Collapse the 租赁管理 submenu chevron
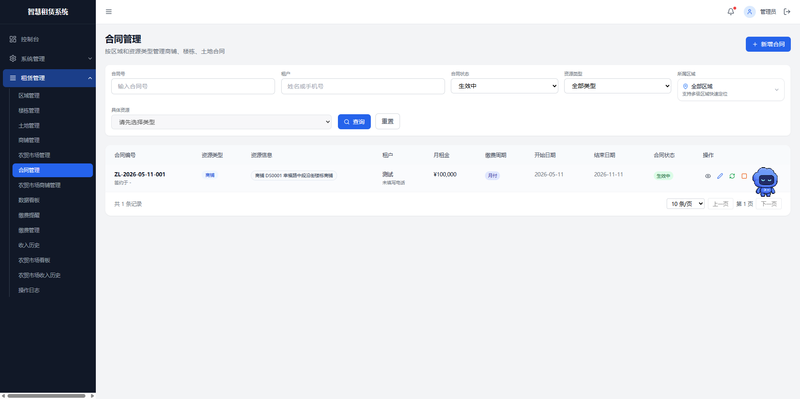Image resolution: width=800 pixels, height=399 pixels. click(90, 78)
